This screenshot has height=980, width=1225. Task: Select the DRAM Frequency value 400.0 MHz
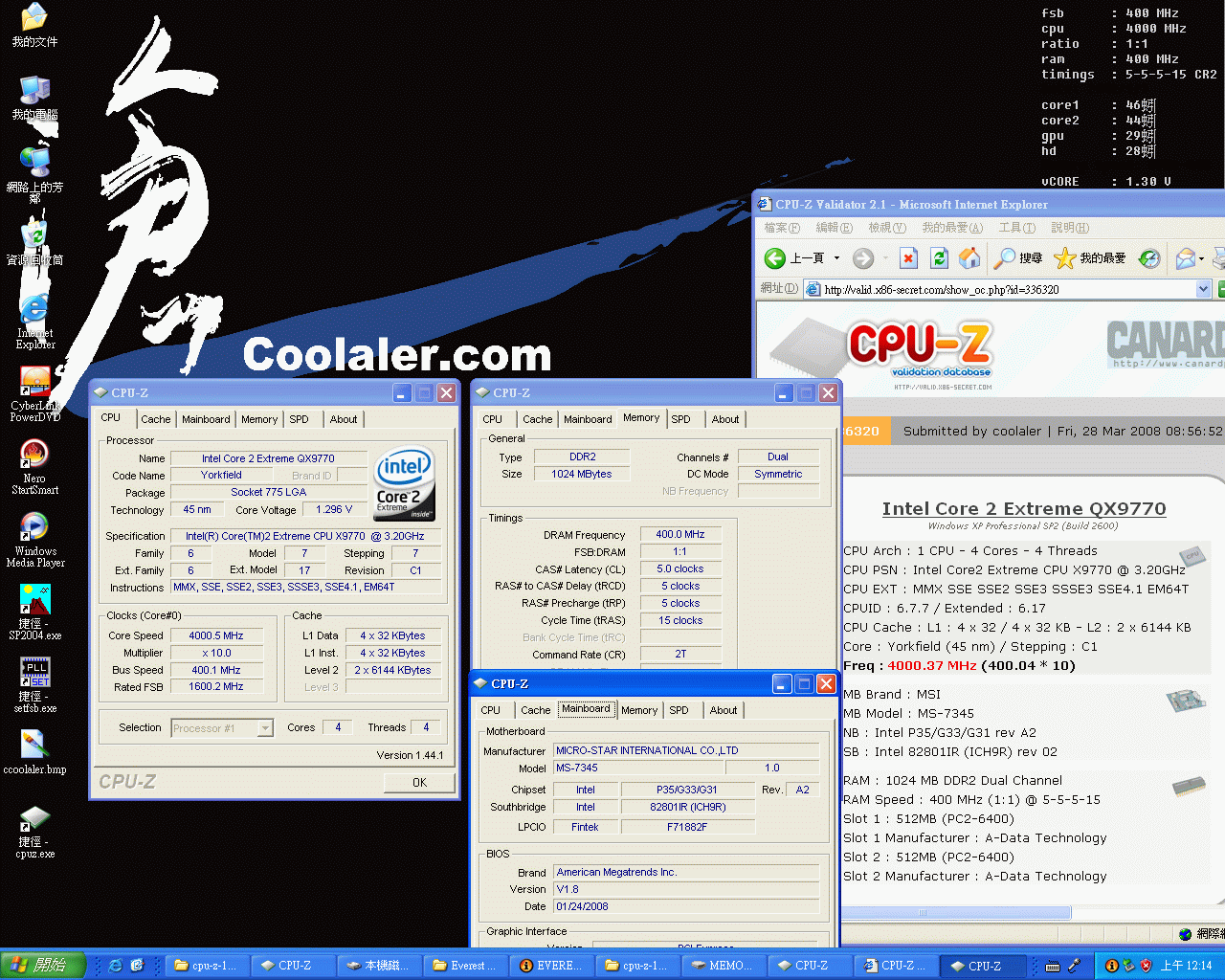679,534
